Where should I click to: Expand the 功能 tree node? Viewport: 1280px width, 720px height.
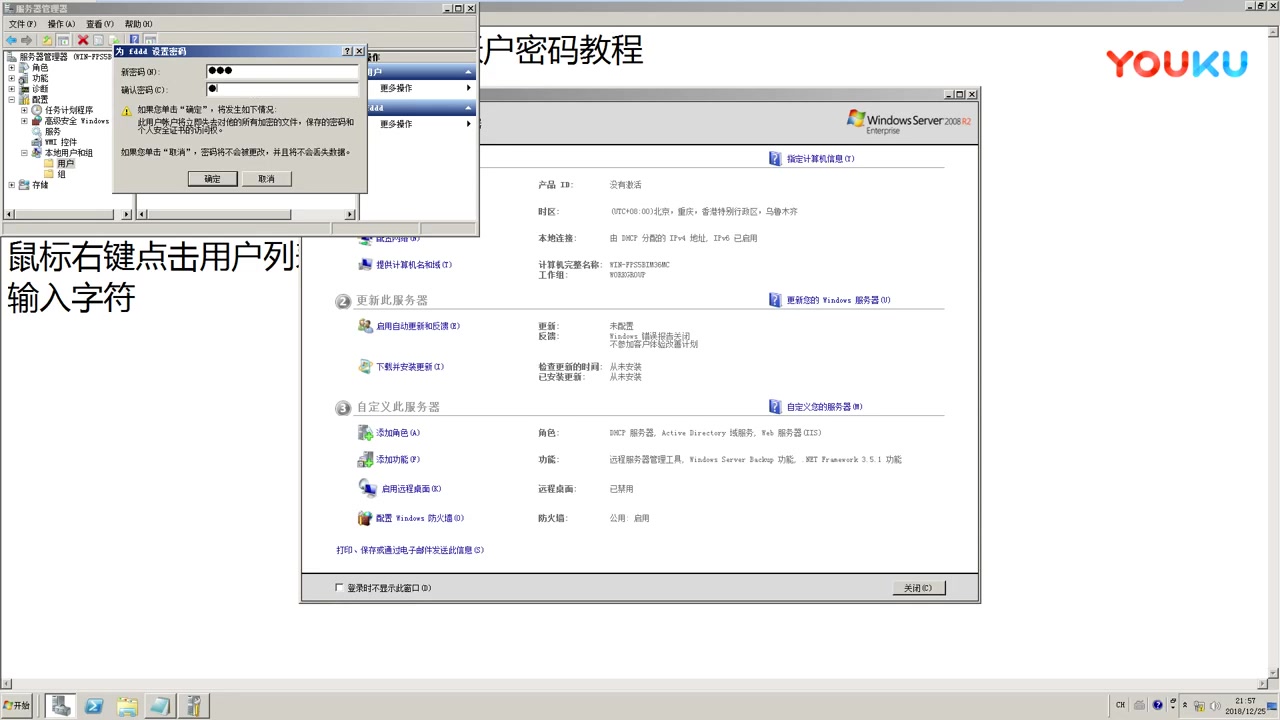(x=12, y=78)
